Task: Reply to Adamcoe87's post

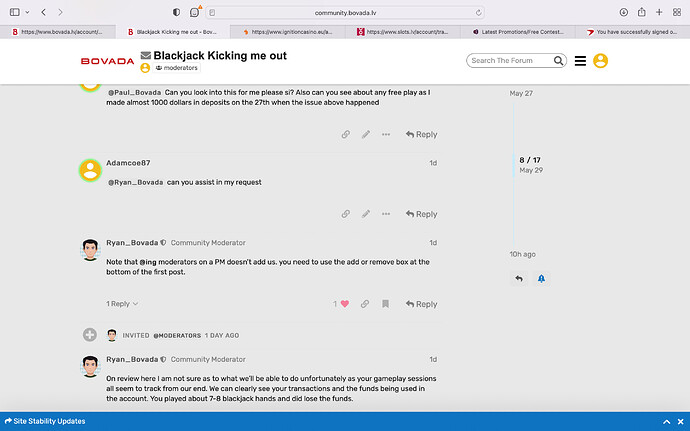Action: click(422, 214)
